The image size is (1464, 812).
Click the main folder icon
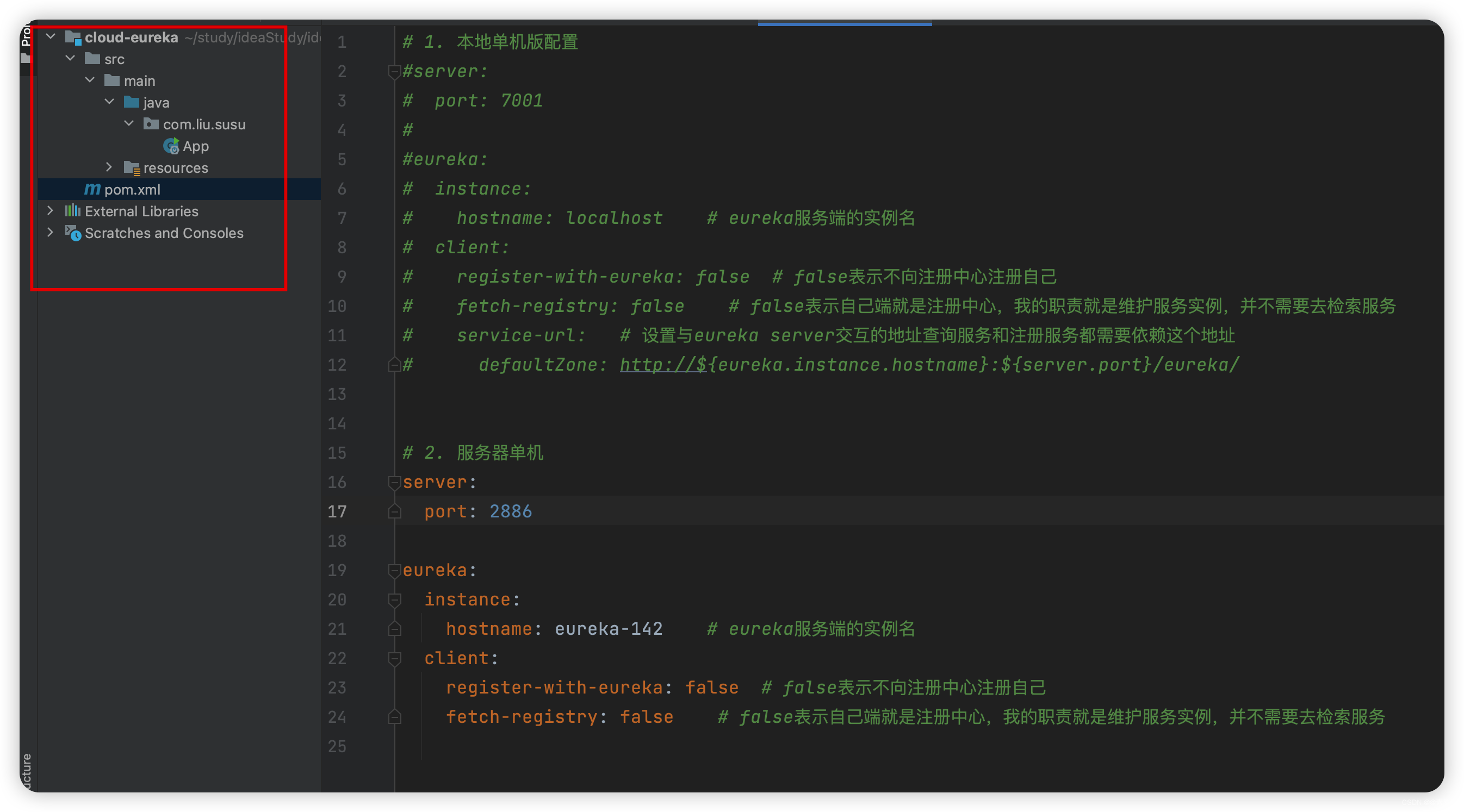(x=112, y=80)
